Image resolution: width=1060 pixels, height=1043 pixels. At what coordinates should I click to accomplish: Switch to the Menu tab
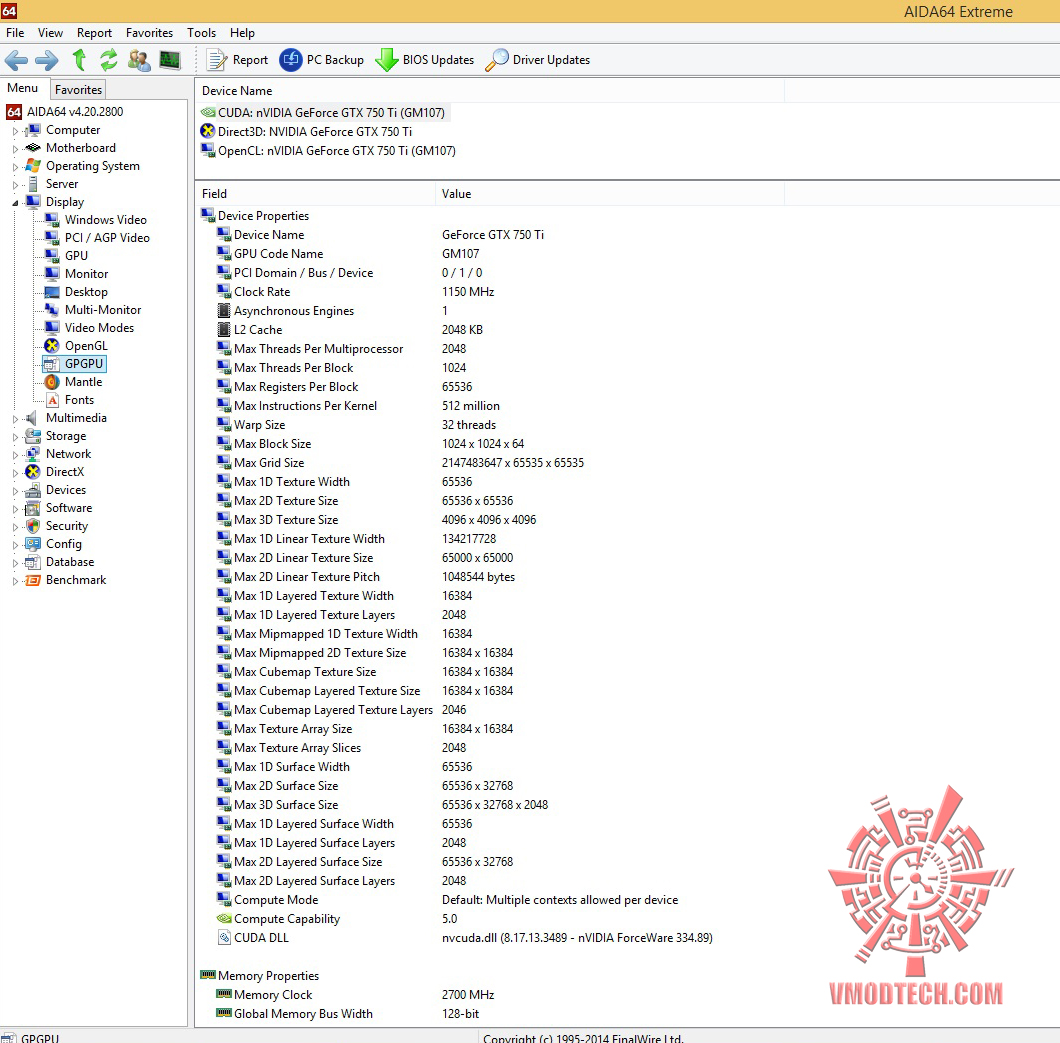[23, 88]
